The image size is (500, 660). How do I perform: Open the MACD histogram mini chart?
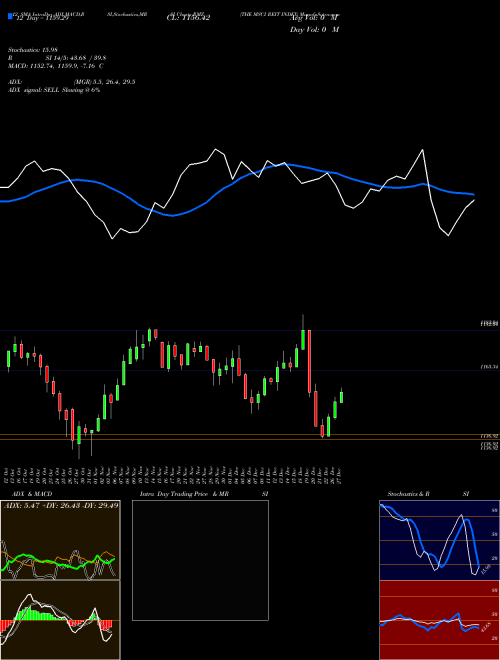point(60,620)
